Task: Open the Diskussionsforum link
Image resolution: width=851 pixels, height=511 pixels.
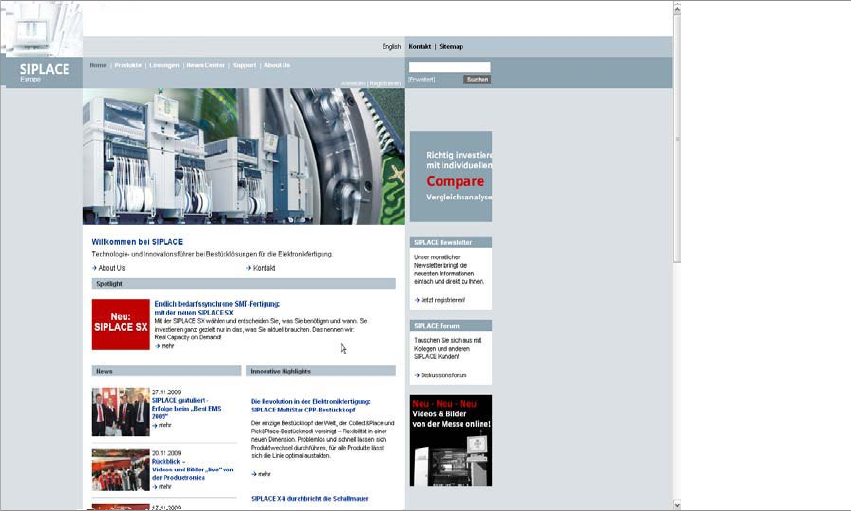Action: (x=441, y=375)
